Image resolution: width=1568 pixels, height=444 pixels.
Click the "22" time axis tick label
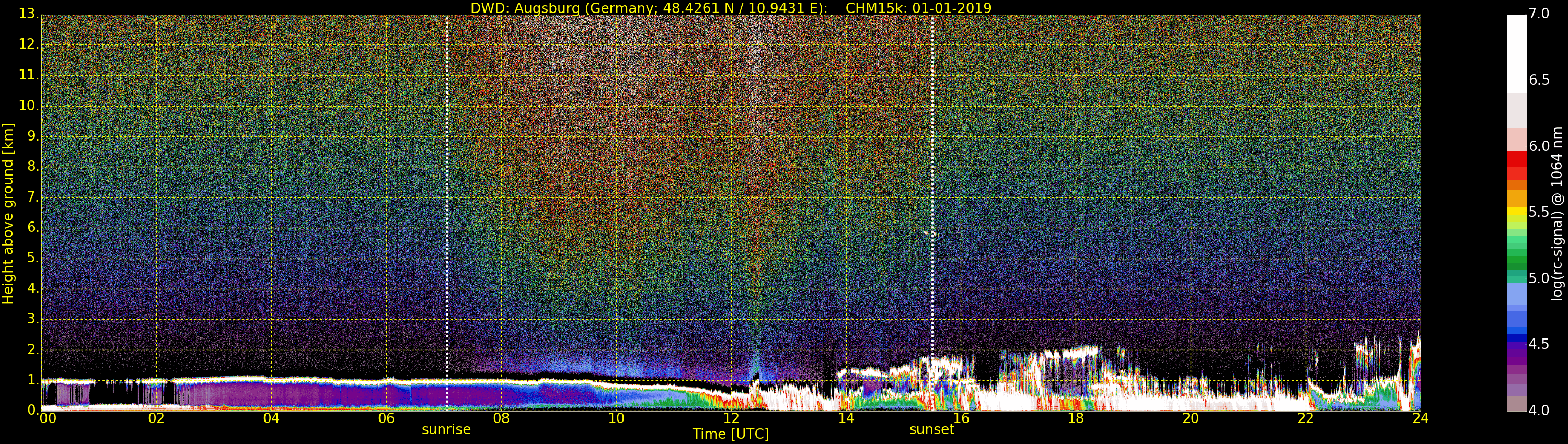(x=1306, y=418)
